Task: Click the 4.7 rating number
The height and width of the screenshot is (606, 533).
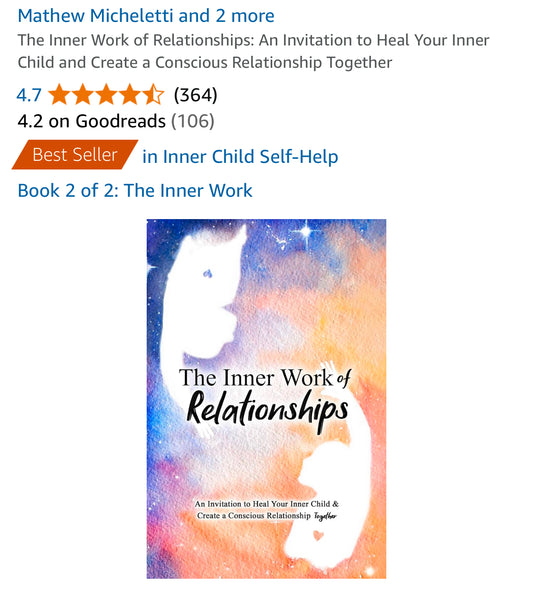Action: tap(29, 95)
